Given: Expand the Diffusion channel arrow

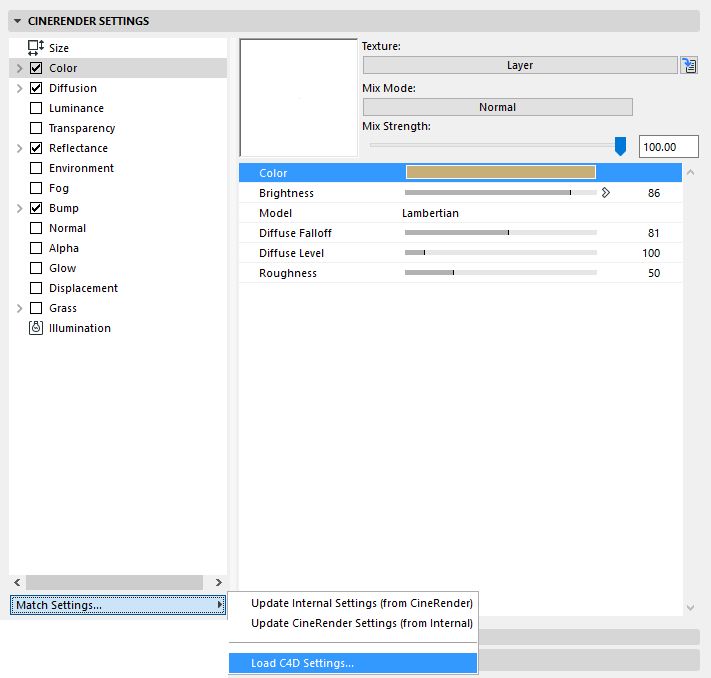Looking at the screenshot, I should [x=19, y=88].
